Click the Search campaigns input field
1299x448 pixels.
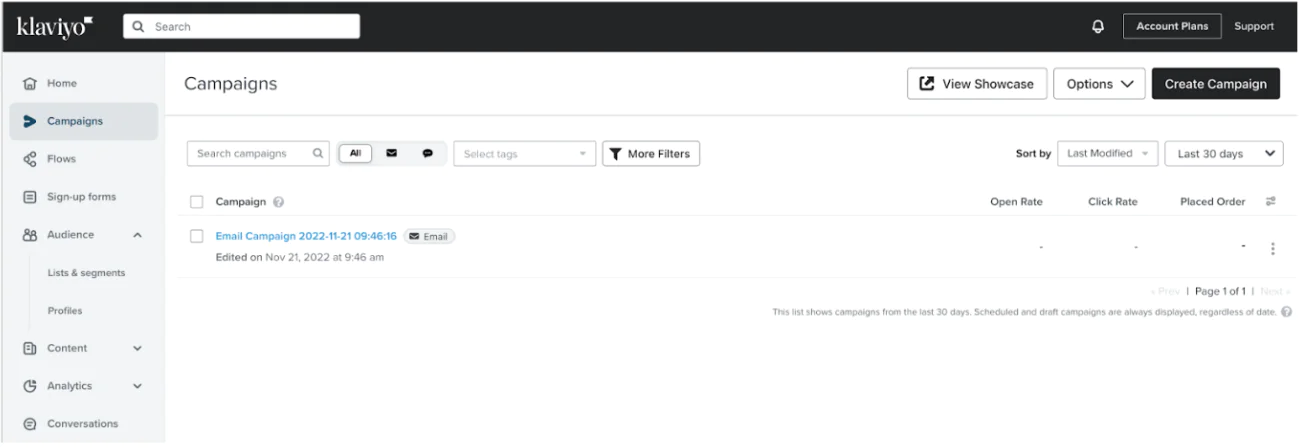click(x=250, y=154)
